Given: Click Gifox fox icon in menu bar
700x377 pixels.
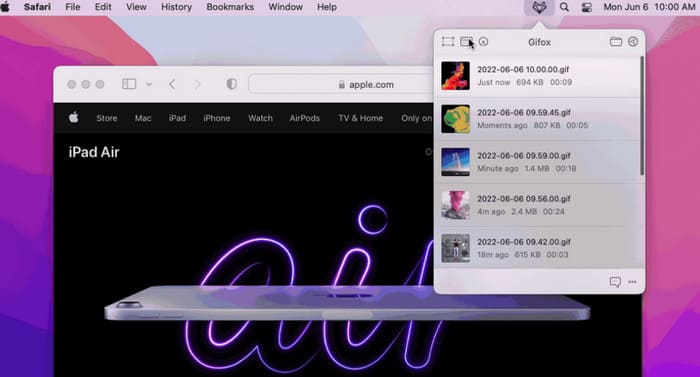Looking at the screenshot, I should (x=539, y=7).
